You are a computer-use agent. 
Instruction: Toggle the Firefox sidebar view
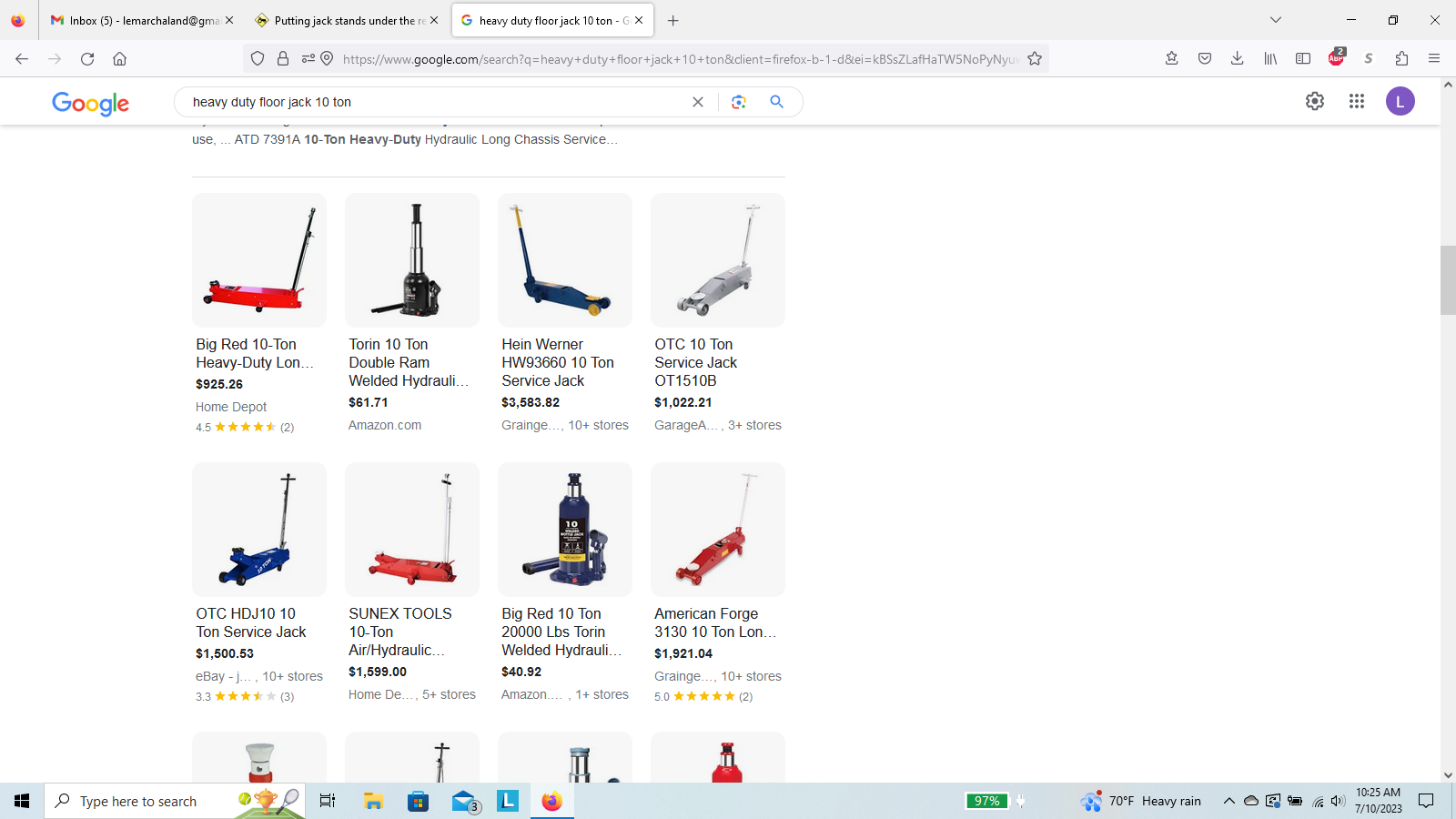pos(1303,59)
